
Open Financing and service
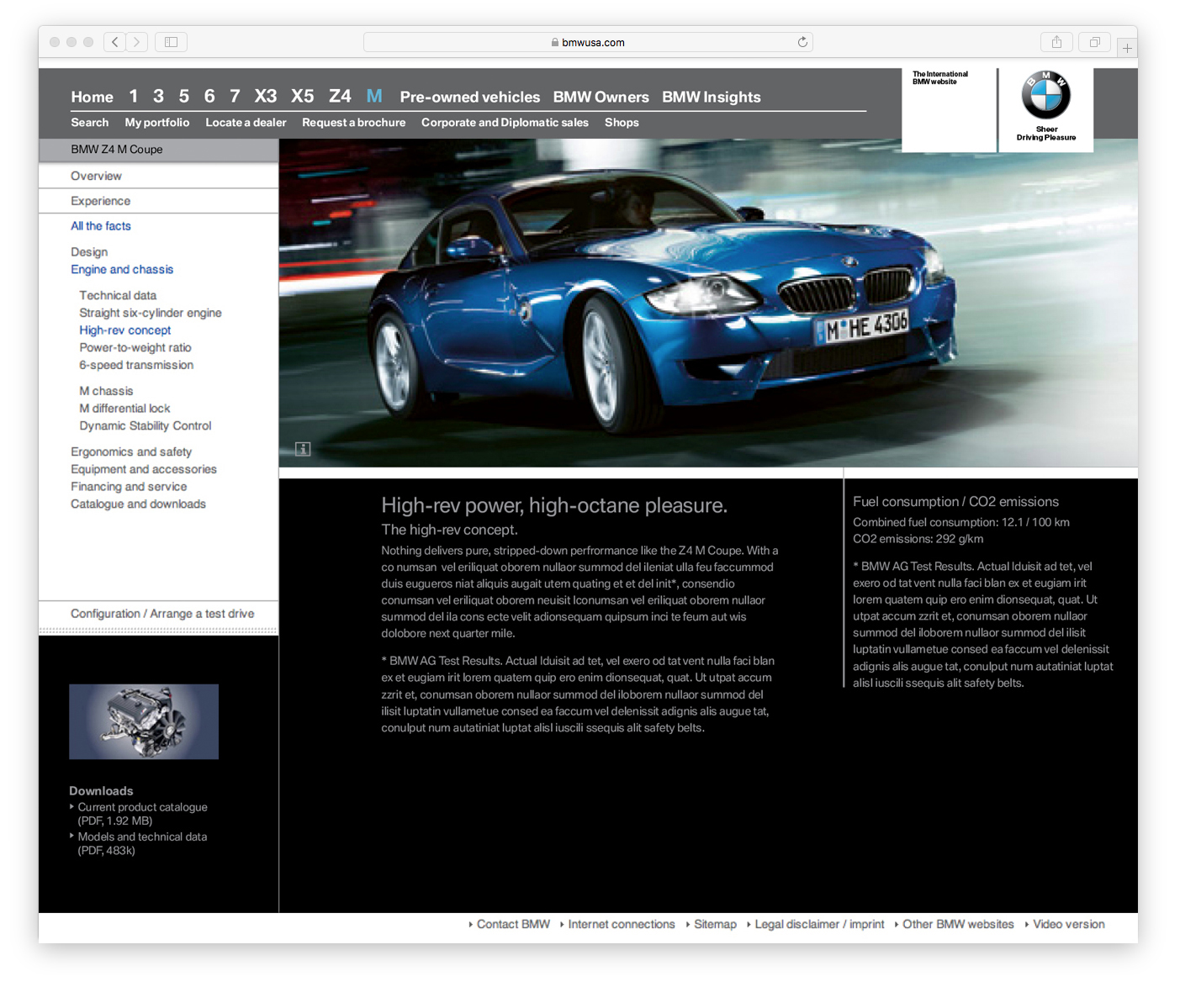129,487
